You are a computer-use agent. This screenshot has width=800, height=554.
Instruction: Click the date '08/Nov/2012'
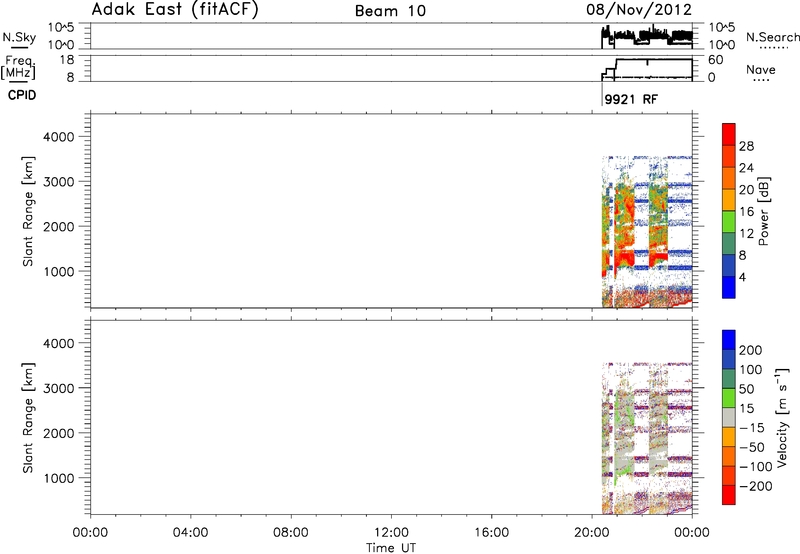[639, 9]
